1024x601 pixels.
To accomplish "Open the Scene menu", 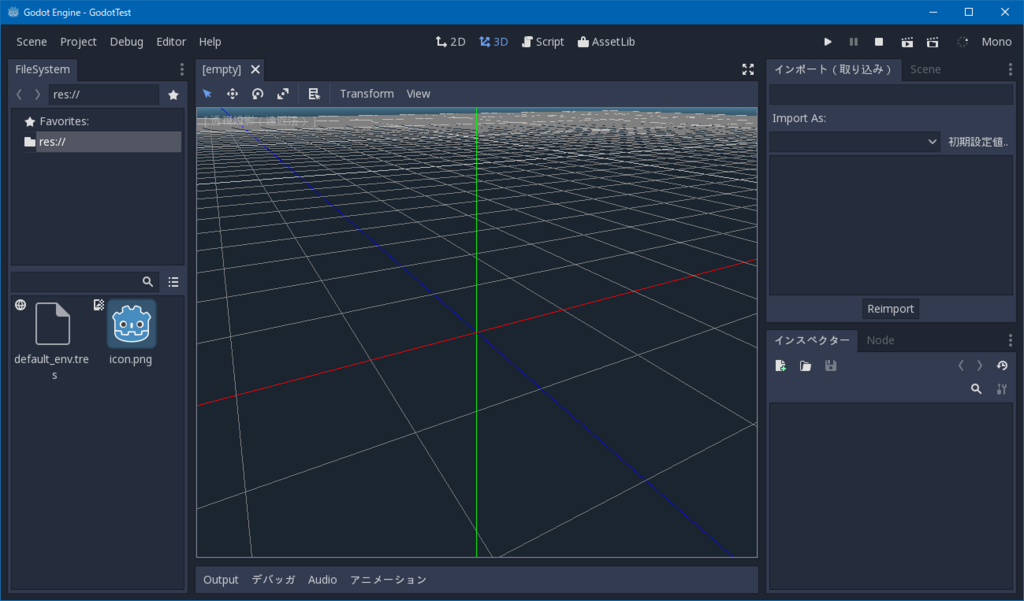I will (x=31, y=42).
